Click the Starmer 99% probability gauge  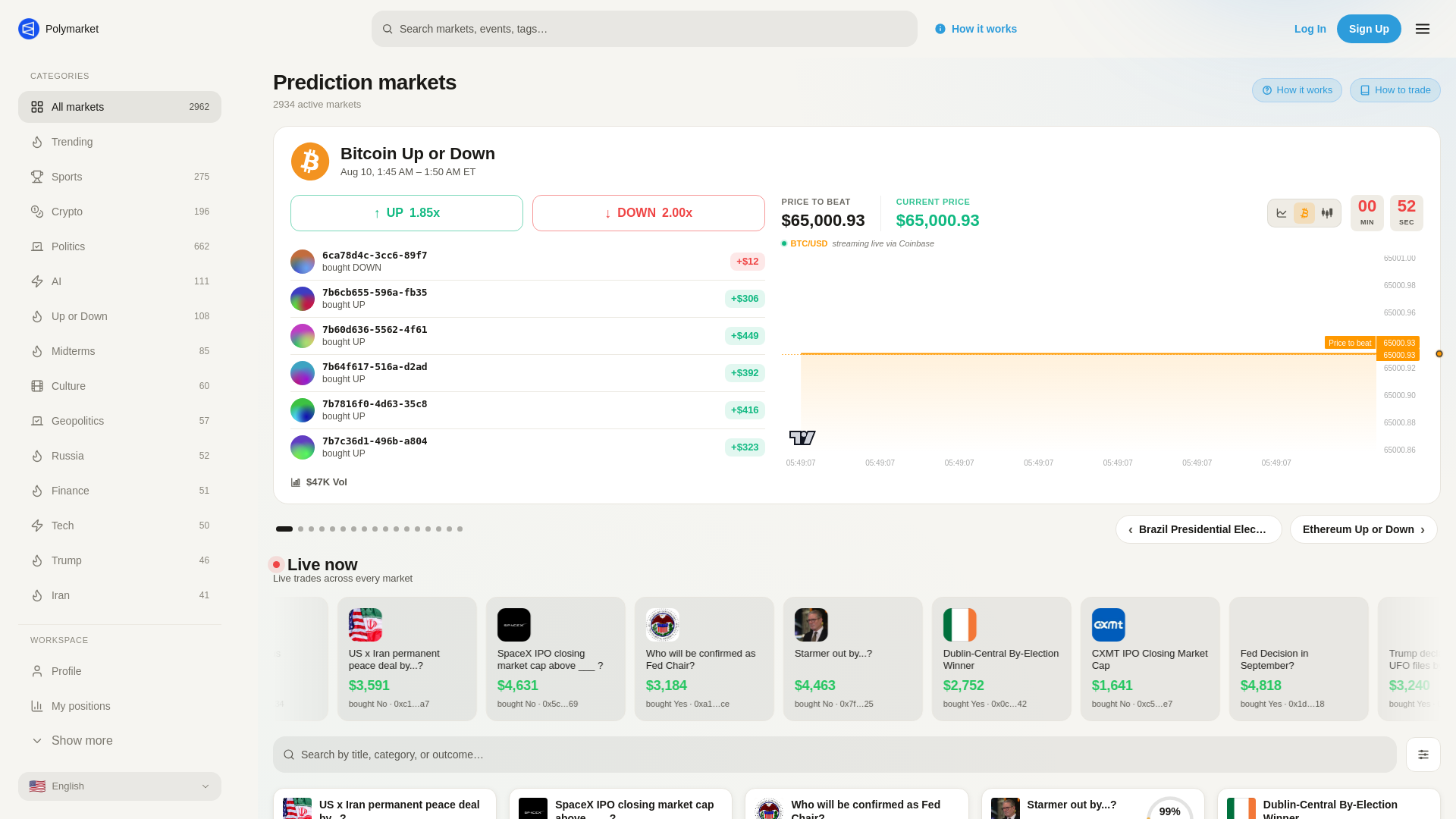click(x=1170, y=808)
